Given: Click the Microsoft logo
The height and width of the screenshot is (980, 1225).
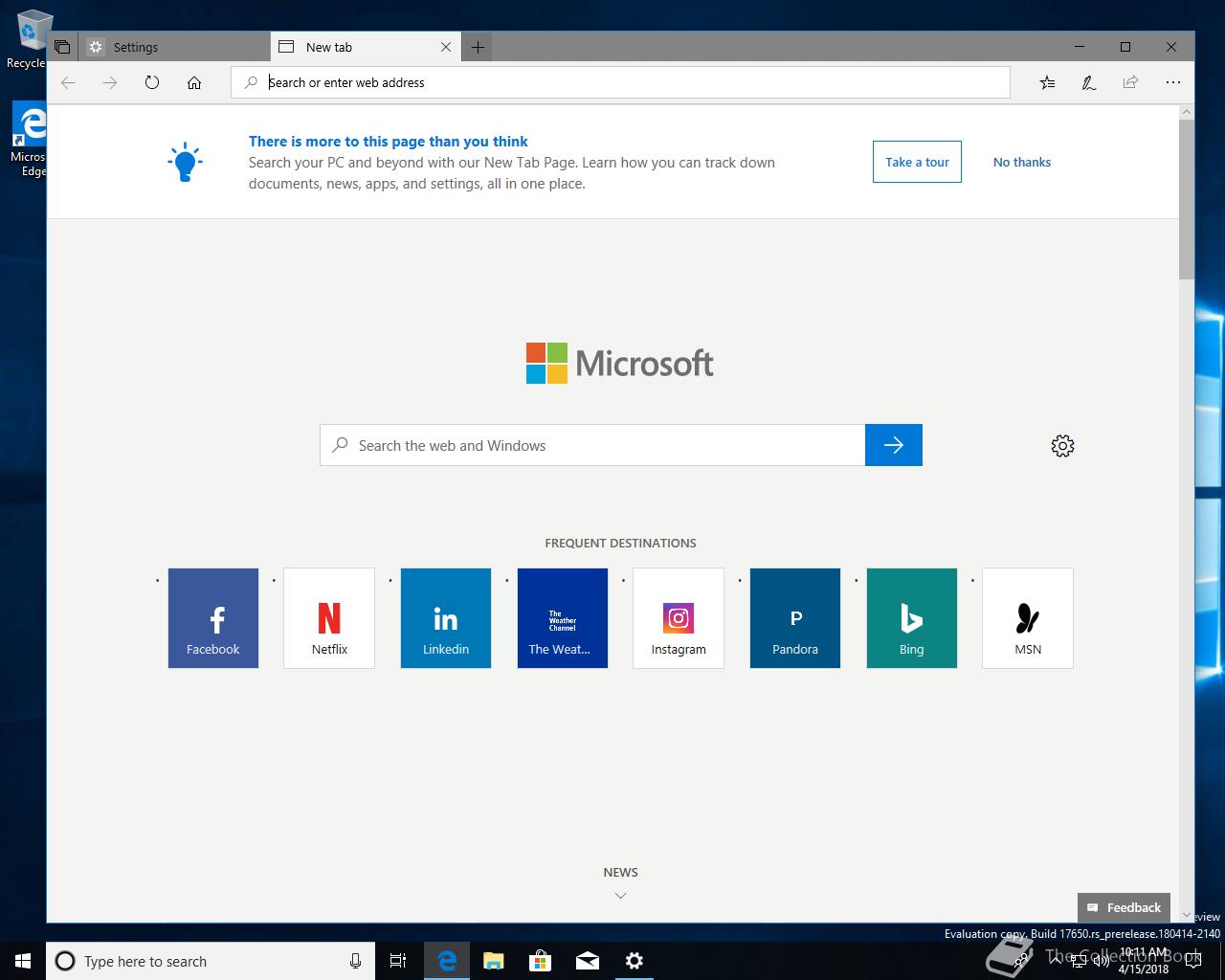Looking at the screenshot, I should tap(620, 364).
